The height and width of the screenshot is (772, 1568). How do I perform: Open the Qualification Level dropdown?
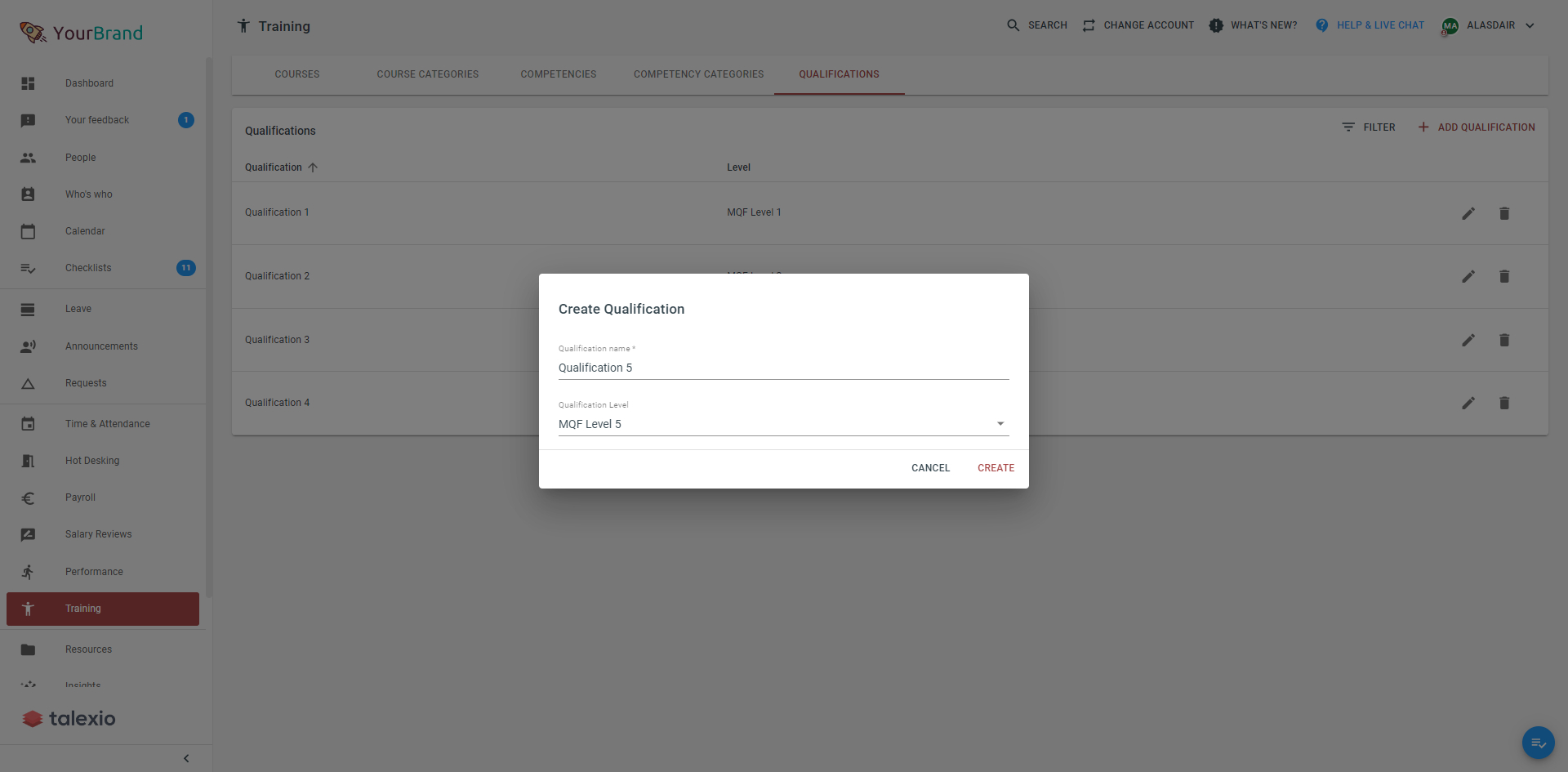(784, 424)
